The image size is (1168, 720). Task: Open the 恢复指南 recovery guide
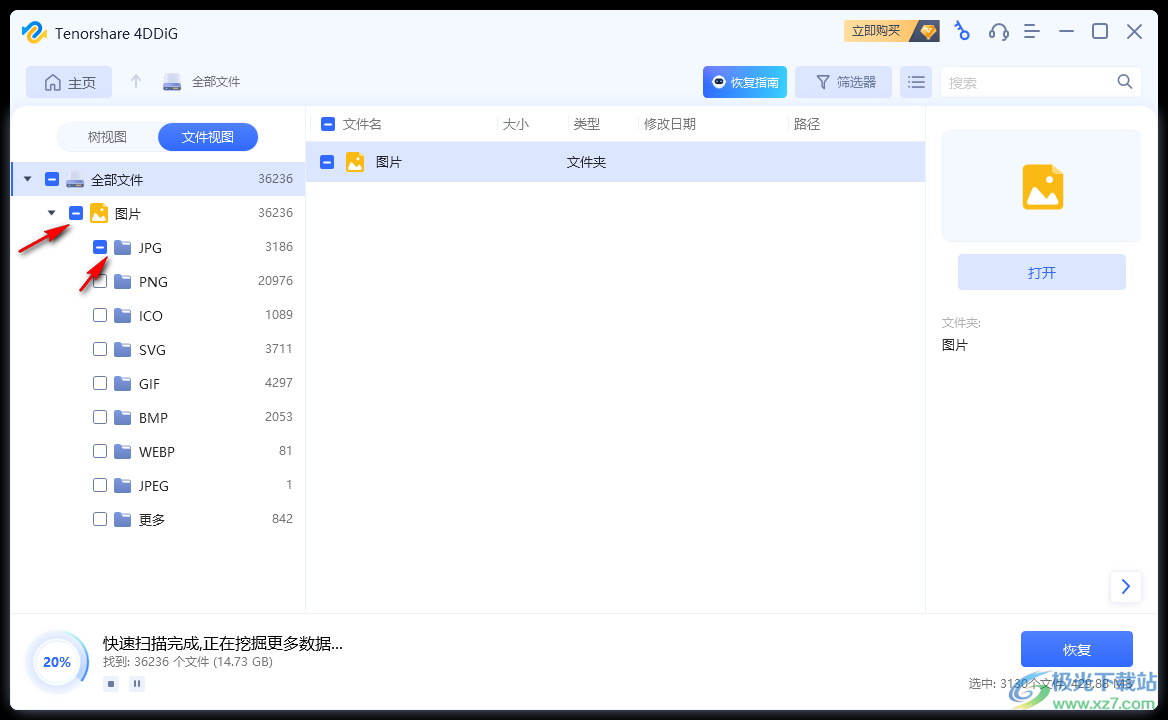[x=745, y=82]
